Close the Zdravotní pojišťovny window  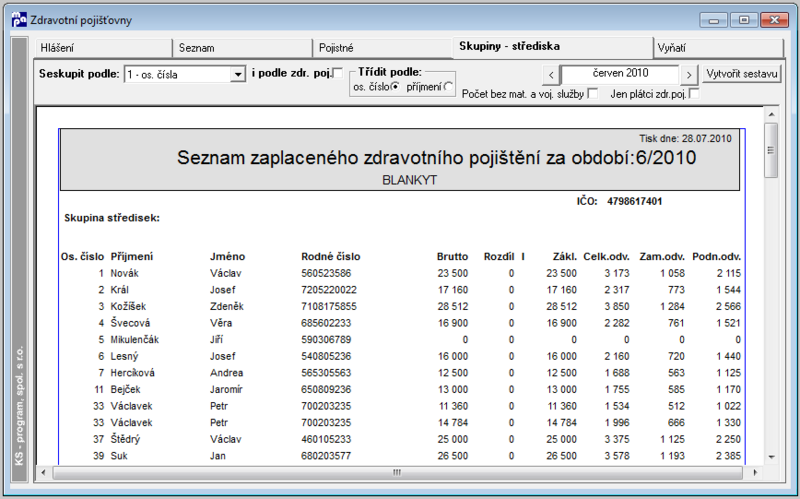(x=774, y=20)
